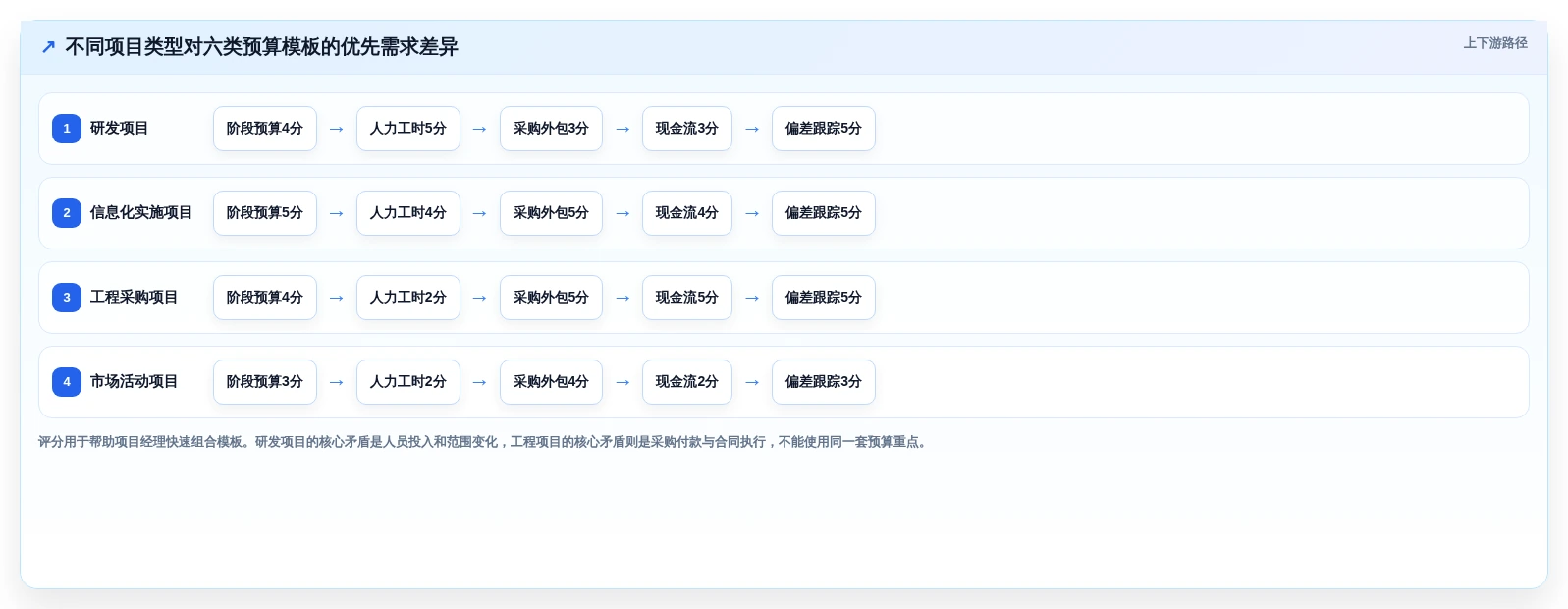The image size is (1568, 609).
Task: Click 现金流3分 chip in 研发项目 row
Action: point(687,129)
